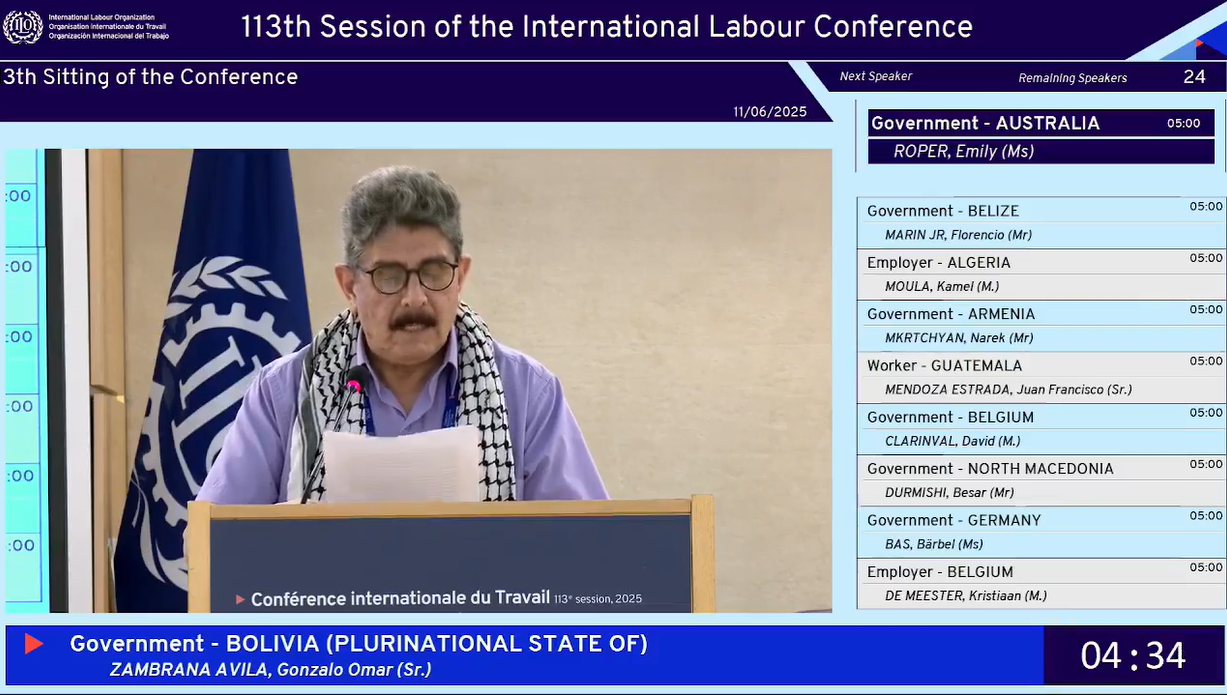Click the 05:00 time in Guatemala row
This screenshot has width=1227, height=695.
coord(1205,362)
